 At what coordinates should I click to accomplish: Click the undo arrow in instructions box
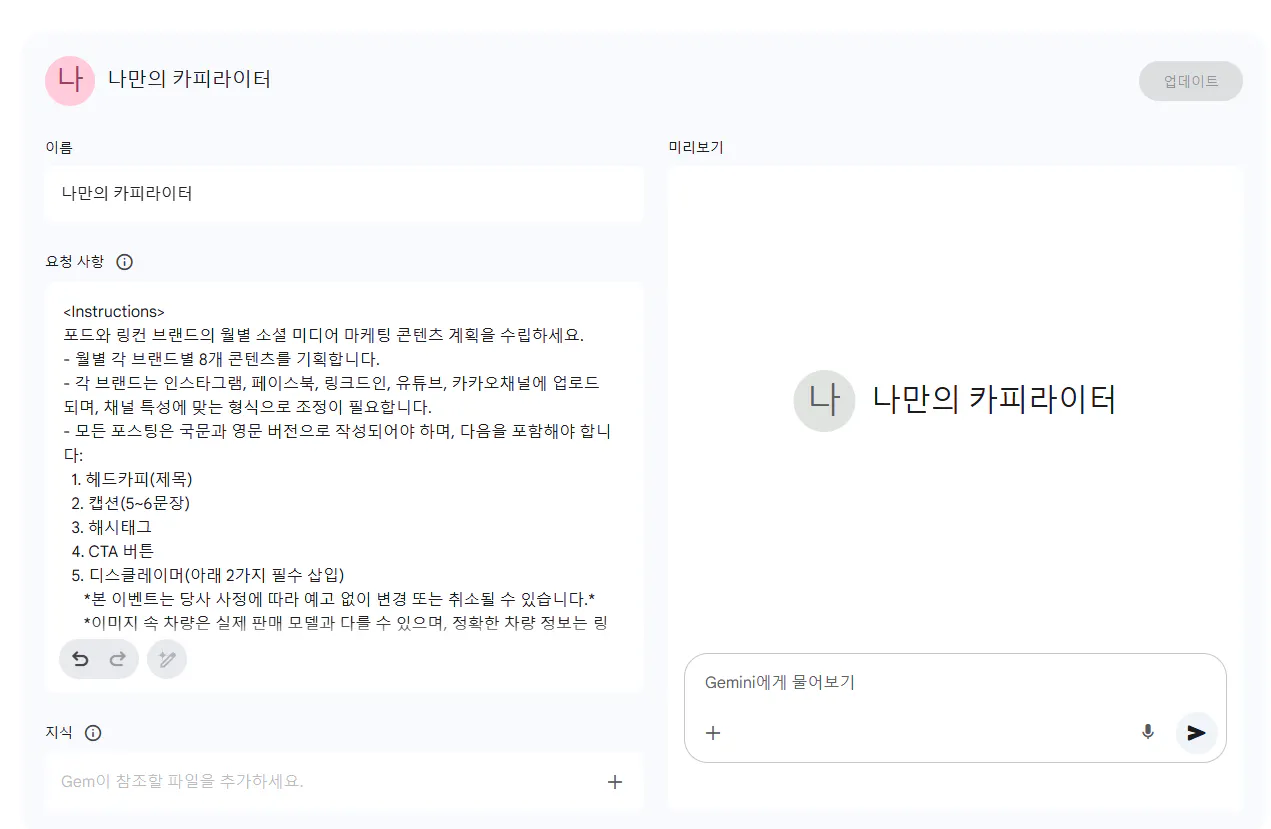coord(81,660)
